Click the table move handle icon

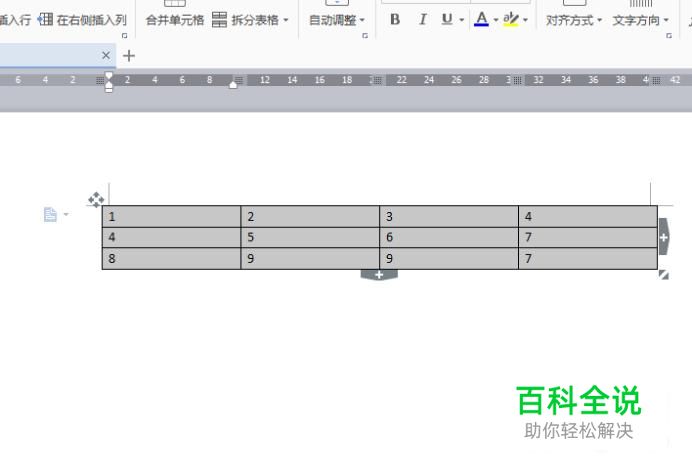[96, 200]
